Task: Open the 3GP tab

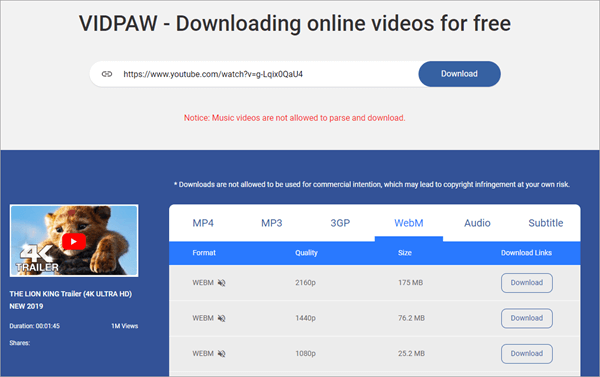Action: [x=340, y=223]
